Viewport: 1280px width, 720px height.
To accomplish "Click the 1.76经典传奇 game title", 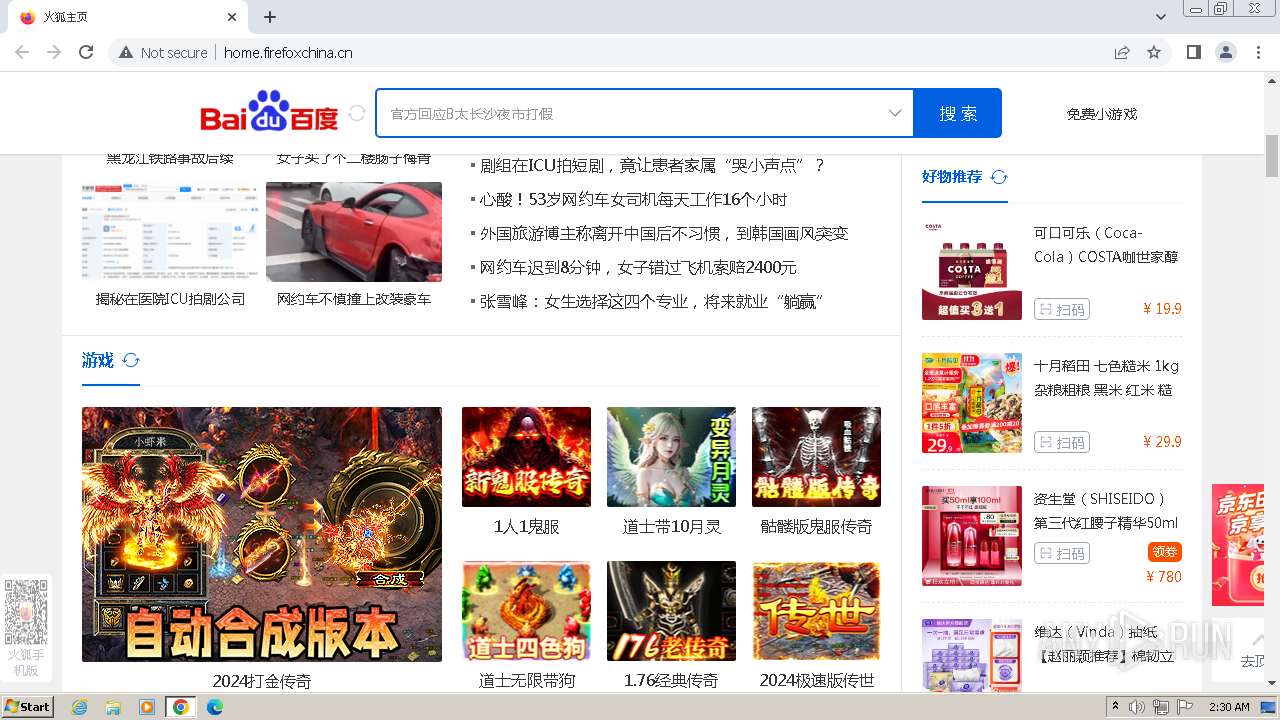I will [x=671, y=681].
